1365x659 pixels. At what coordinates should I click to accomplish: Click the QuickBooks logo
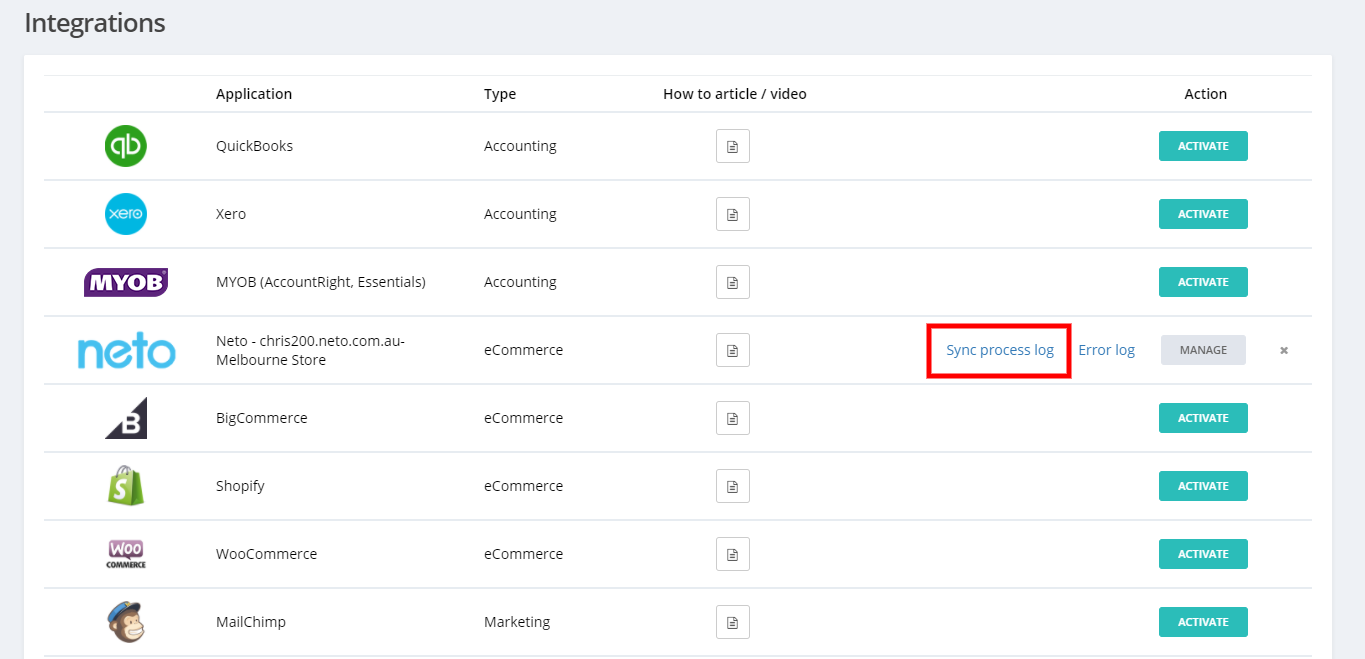tap(126, 146)
